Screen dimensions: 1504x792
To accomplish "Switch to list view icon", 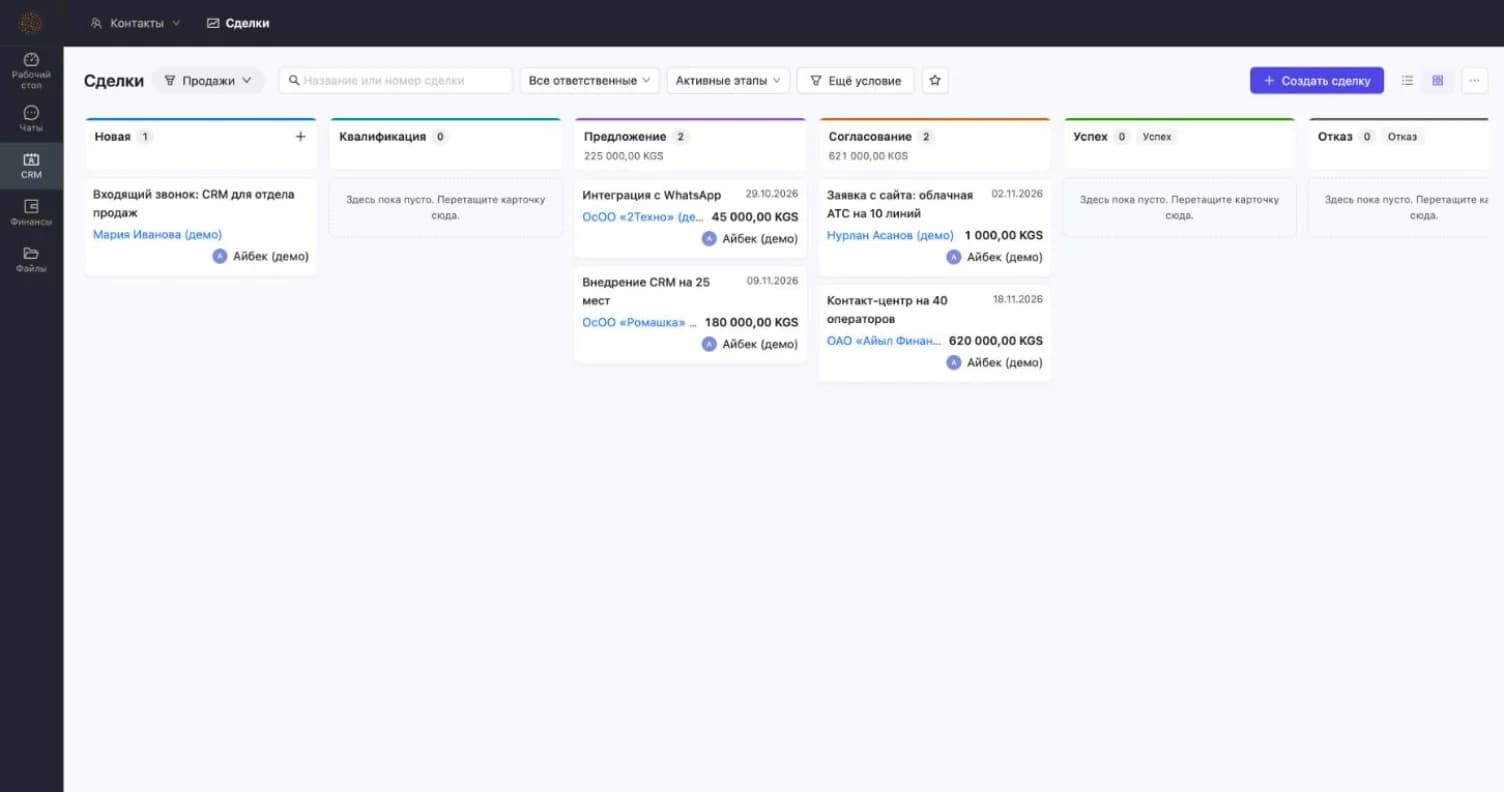I will pos(1407,81).
